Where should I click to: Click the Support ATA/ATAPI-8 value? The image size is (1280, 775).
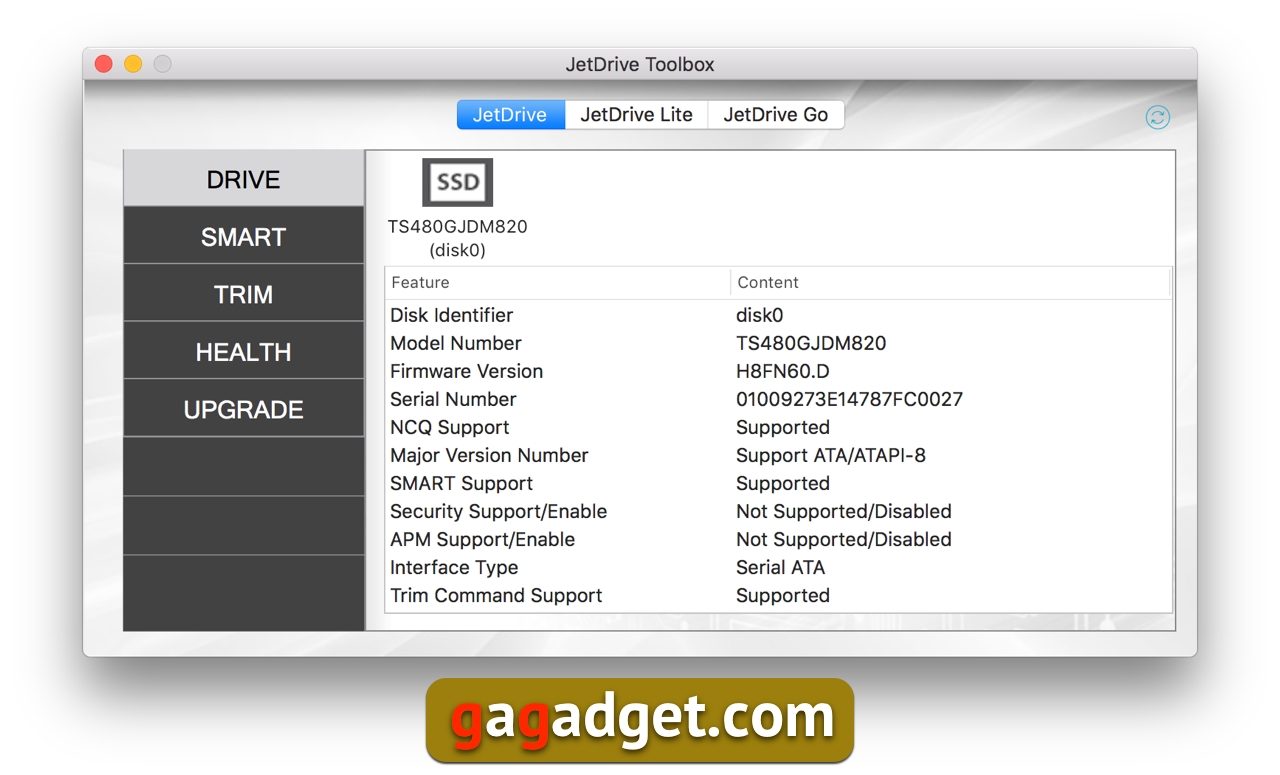click(x=831, y=455)
